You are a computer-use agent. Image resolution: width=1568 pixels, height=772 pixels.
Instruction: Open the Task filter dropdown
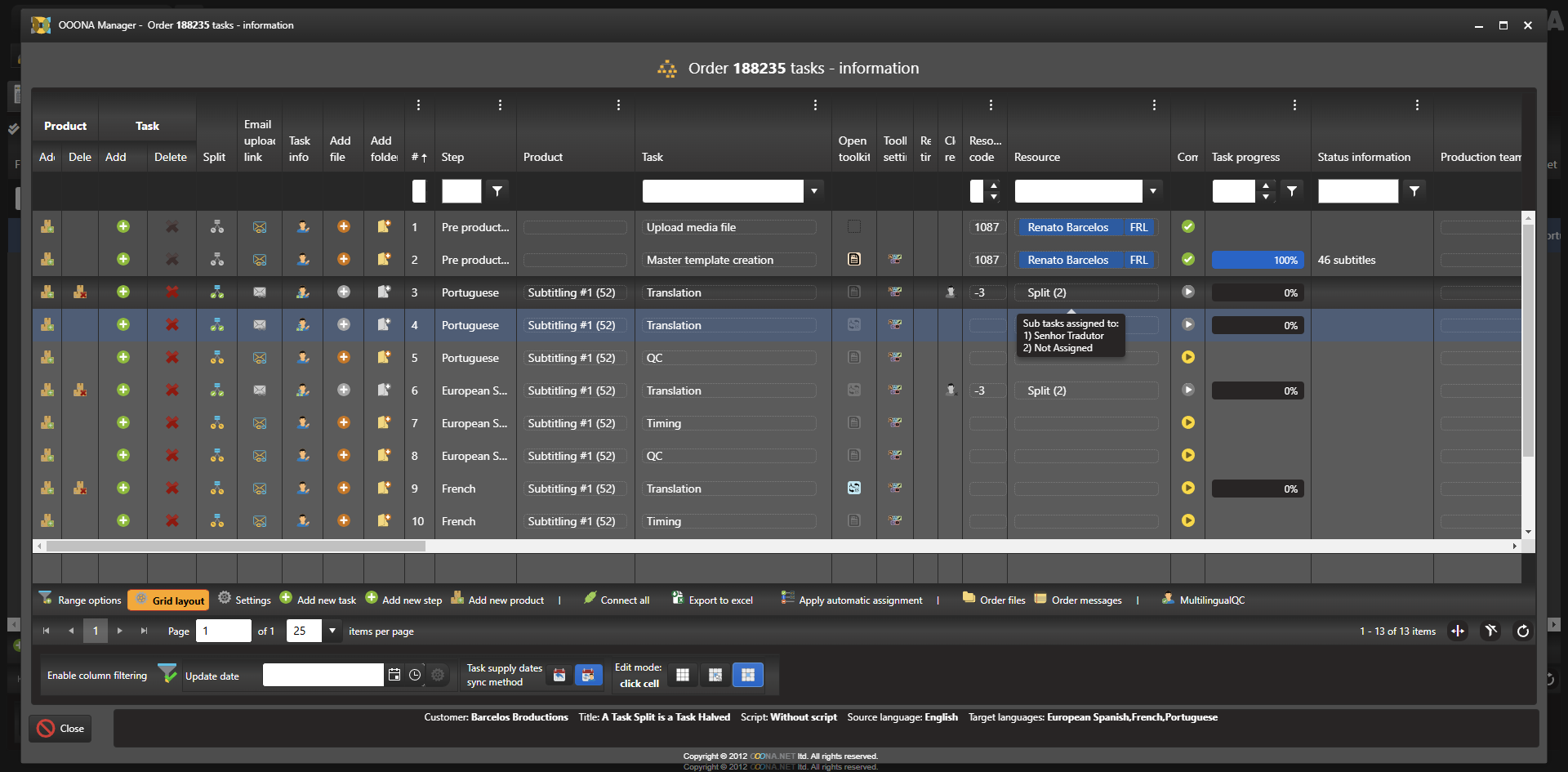click(x=813, y=191)
